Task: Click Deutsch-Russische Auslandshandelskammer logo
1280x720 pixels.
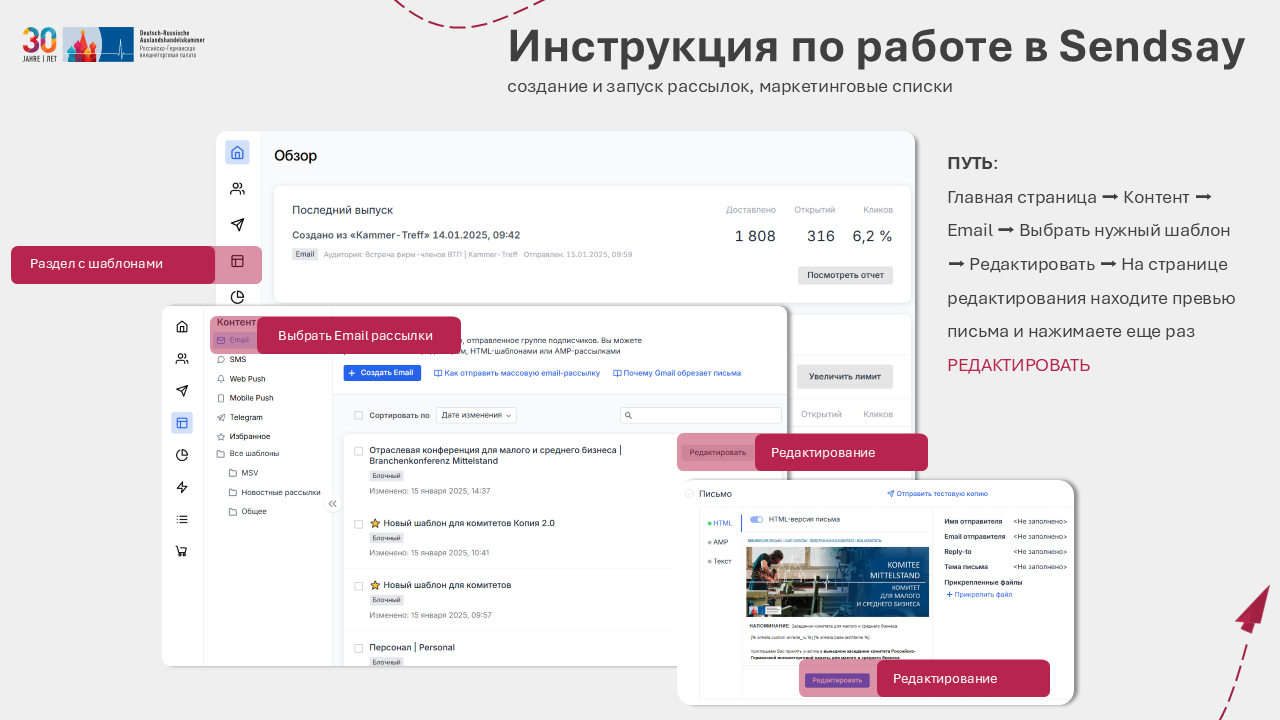Action: tap(113, 44)
